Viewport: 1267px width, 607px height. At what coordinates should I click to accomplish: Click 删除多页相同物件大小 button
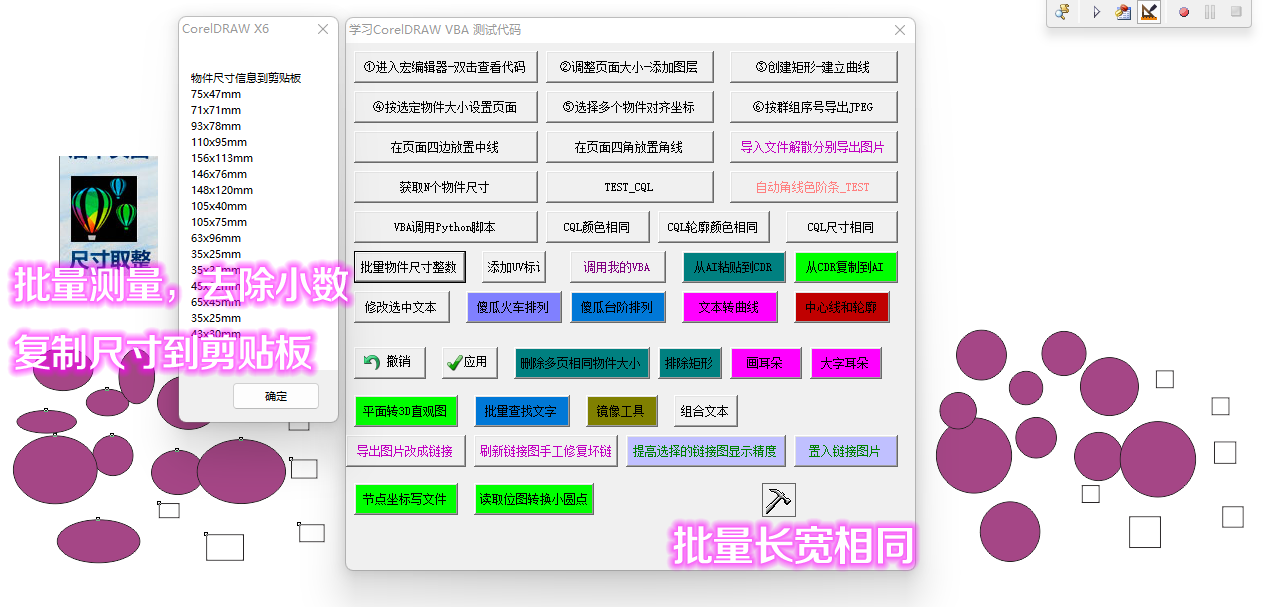pyautogui.click(x=582, y=363)
